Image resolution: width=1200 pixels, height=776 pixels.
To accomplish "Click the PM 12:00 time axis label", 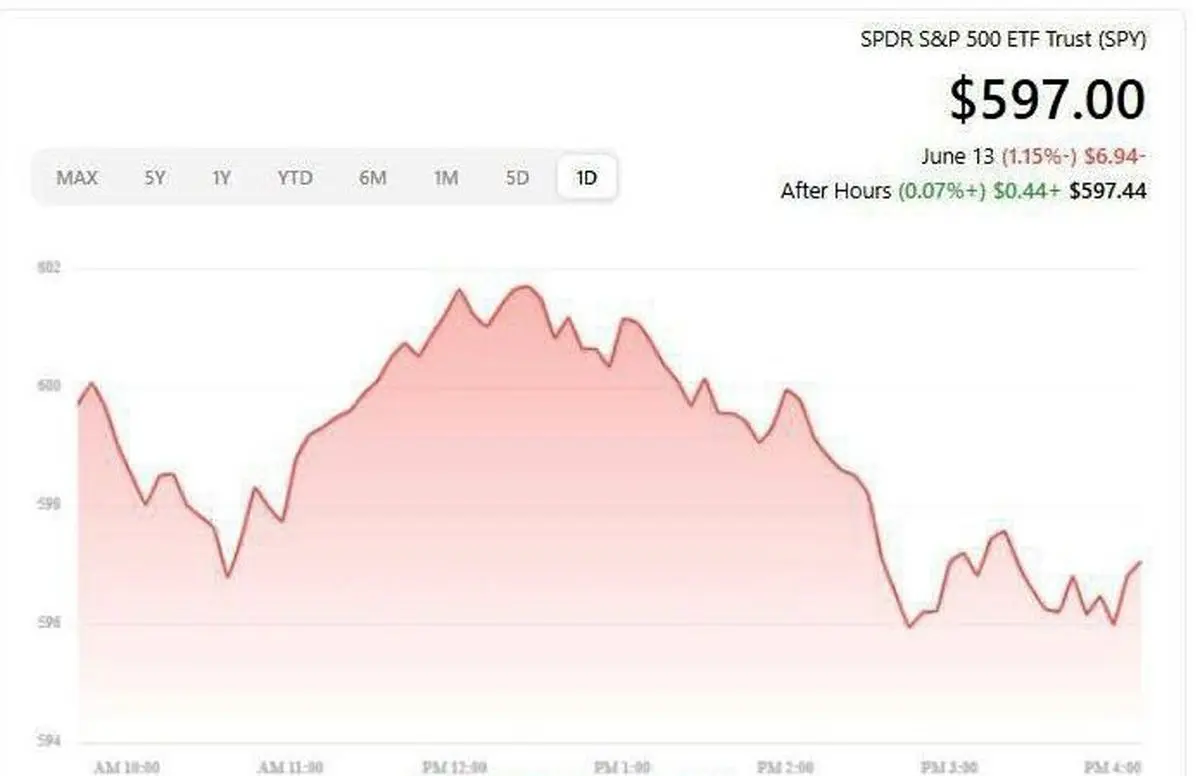I will point(455,767).
